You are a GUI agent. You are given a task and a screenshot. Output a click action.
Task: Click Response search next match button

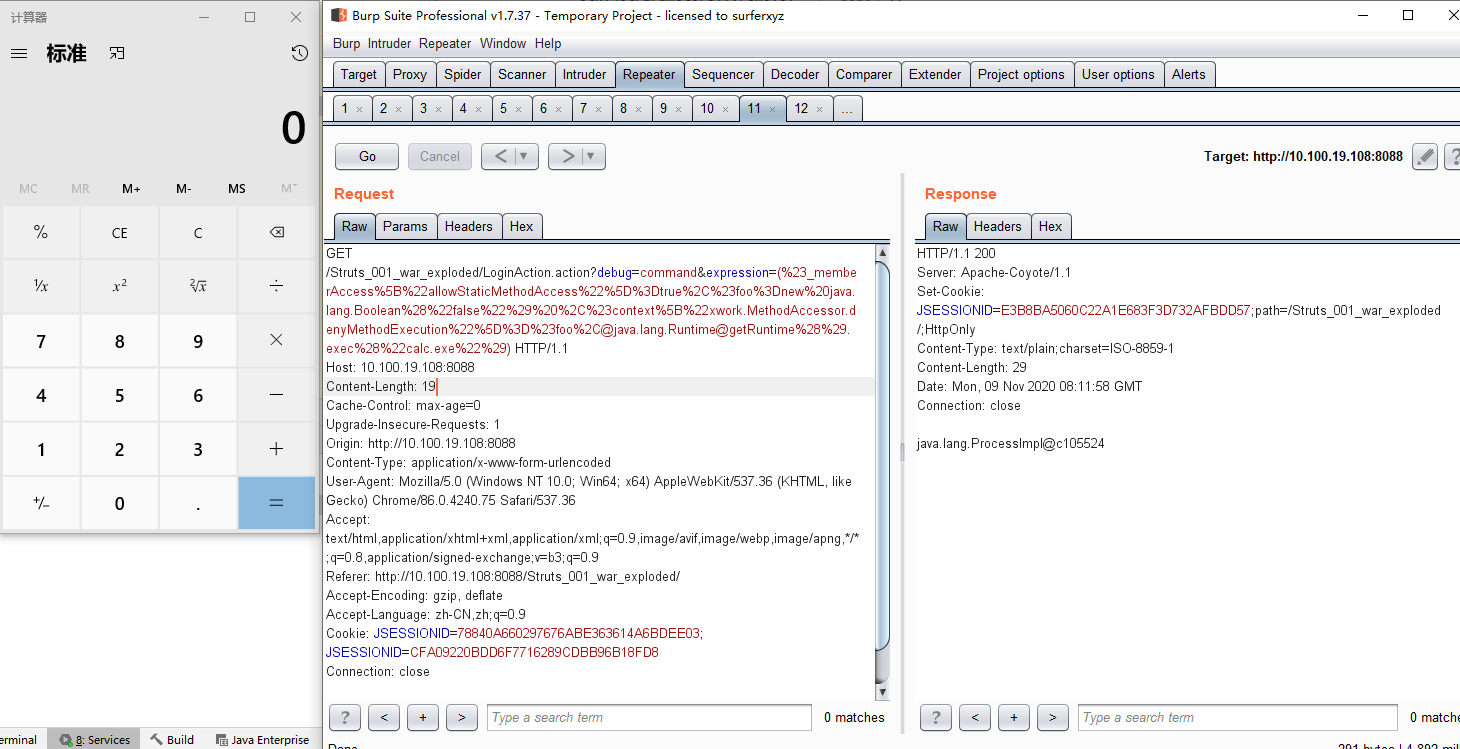pos(1052,717)
